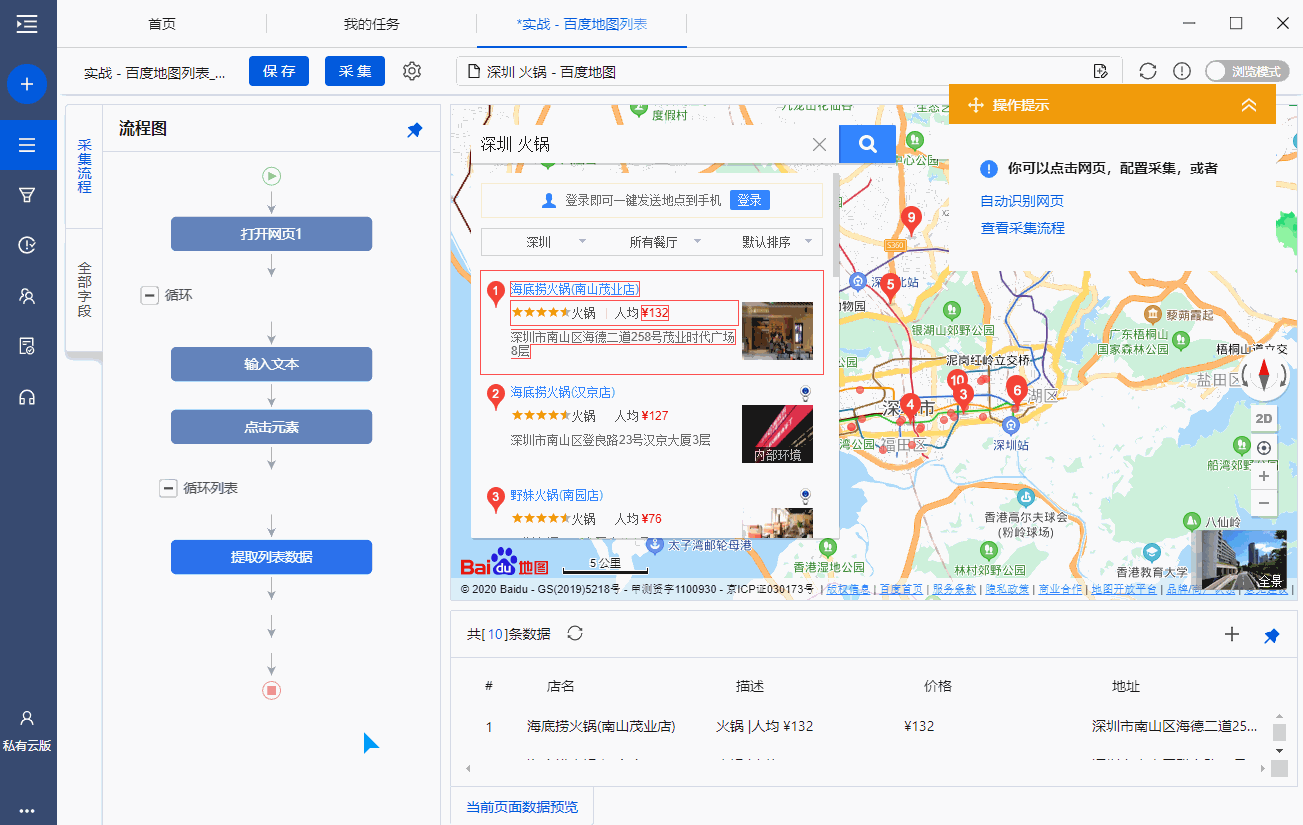1303x825 pixels.
Task: Create new task with plus button
Action: pyautogui.click(x=27, y=84)
